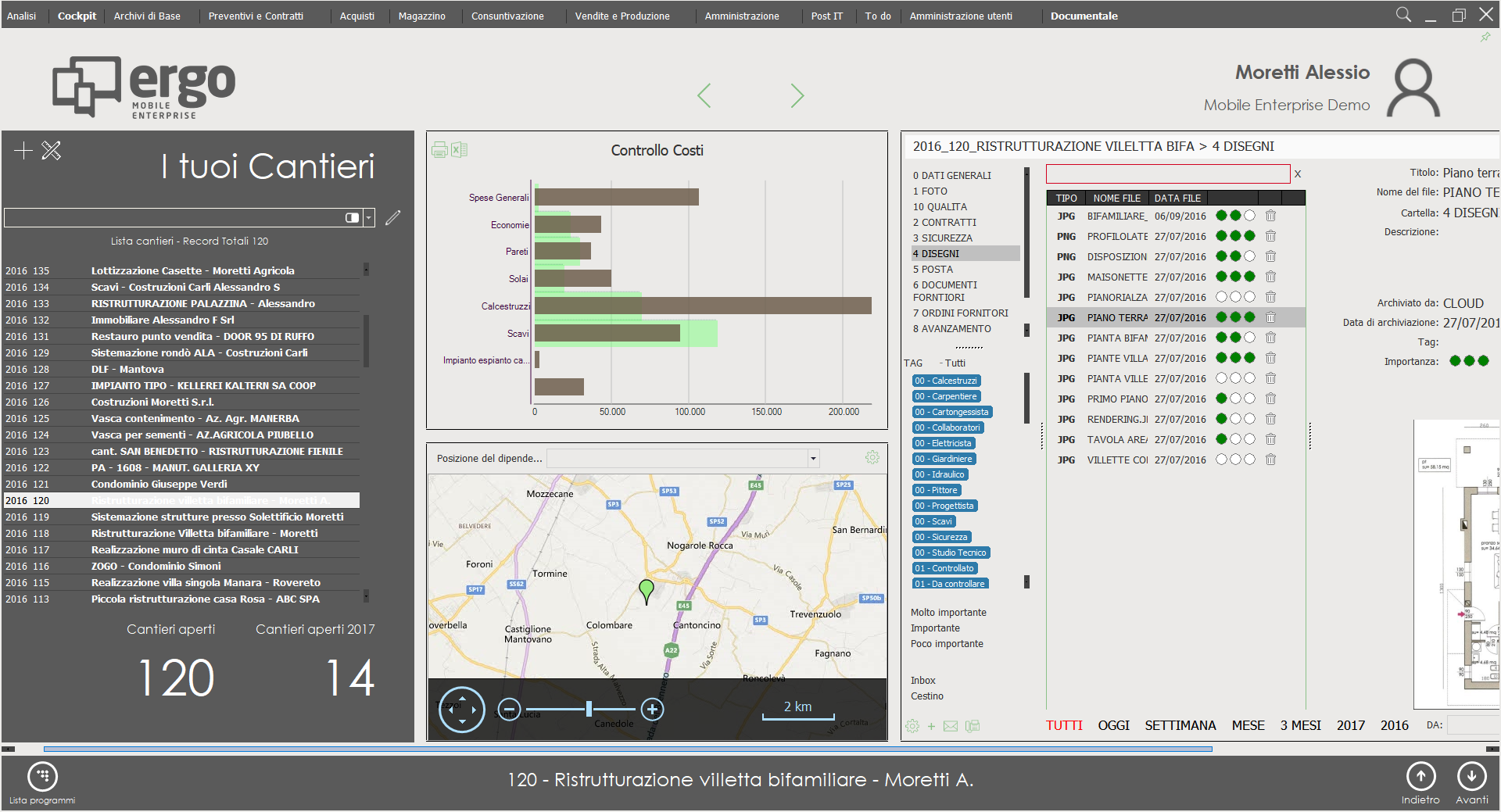
Task: Click the export icon beside envelope
Action: point(973,726)
